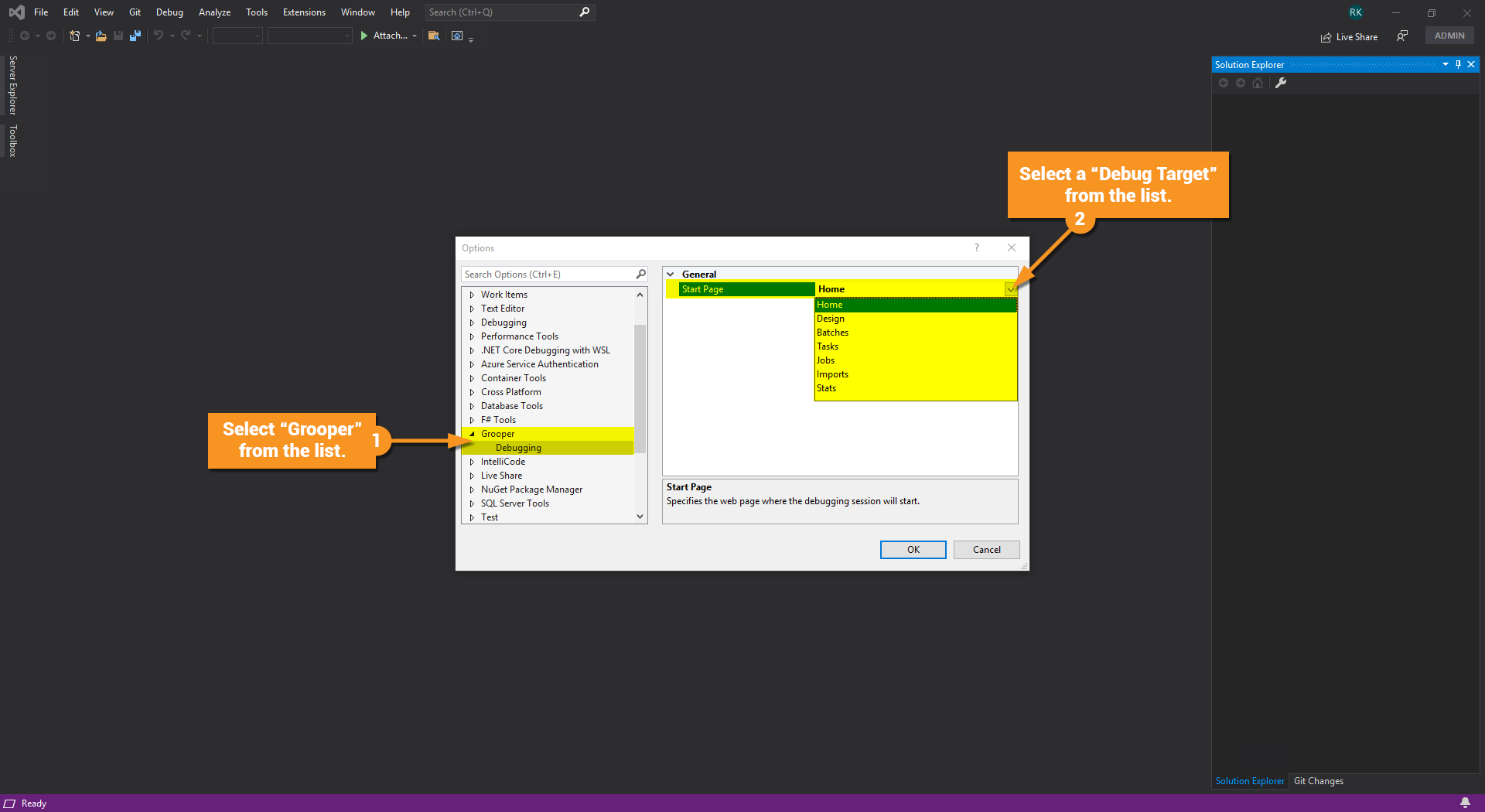Open the Attach button dropdown arrow
This screenshot has height=812, width=1485.
(x=415, y=36)
